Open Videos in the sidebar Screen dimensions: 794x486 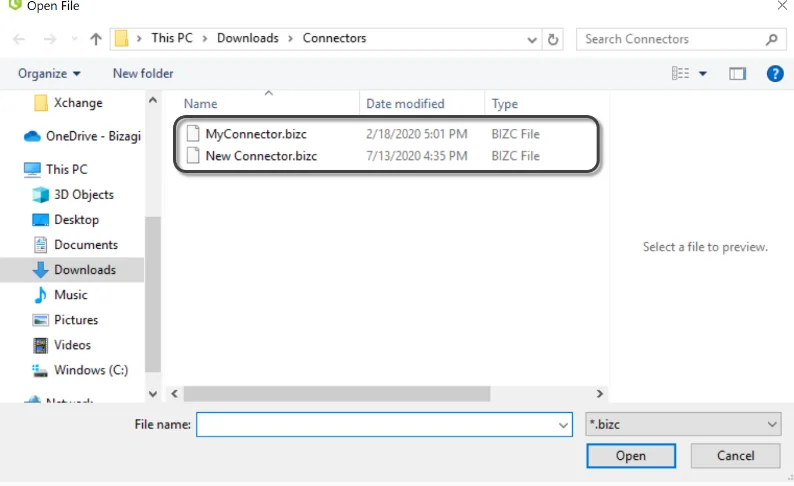[72, 345]
